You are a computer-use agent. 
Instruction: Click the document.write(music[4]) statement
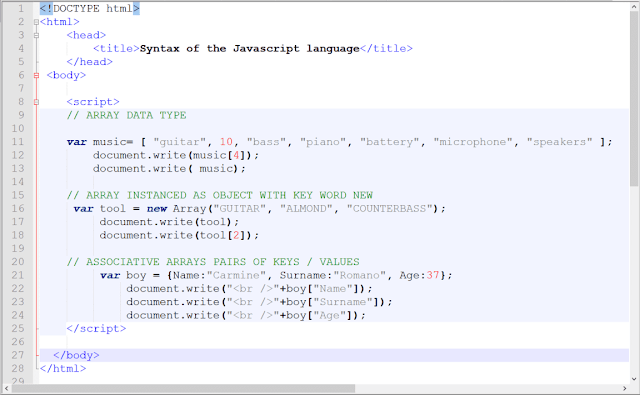(x=176, y=155)
